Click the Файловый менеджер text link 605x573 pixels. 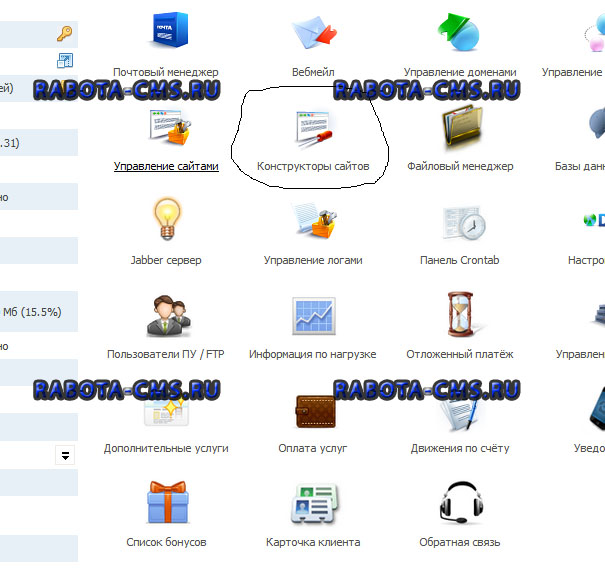(460, 166)
